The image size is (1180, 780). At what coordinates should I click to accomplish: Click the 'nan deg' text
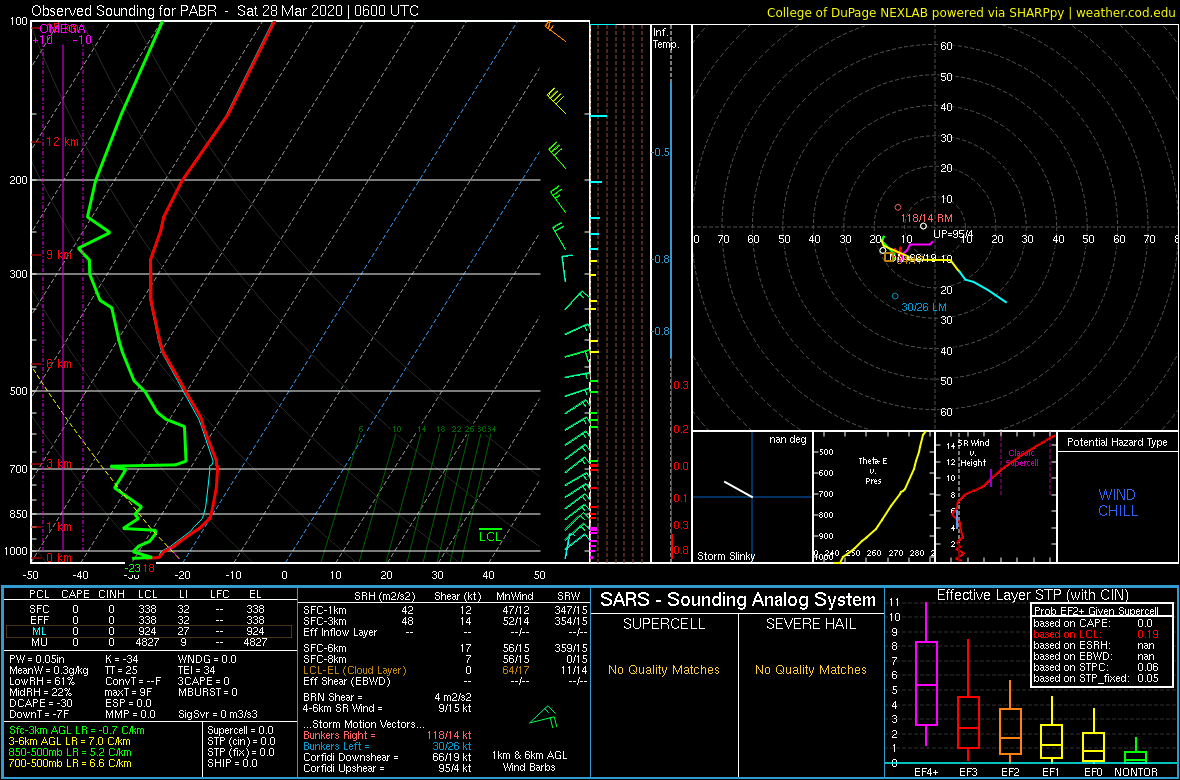tap(787, 440)
